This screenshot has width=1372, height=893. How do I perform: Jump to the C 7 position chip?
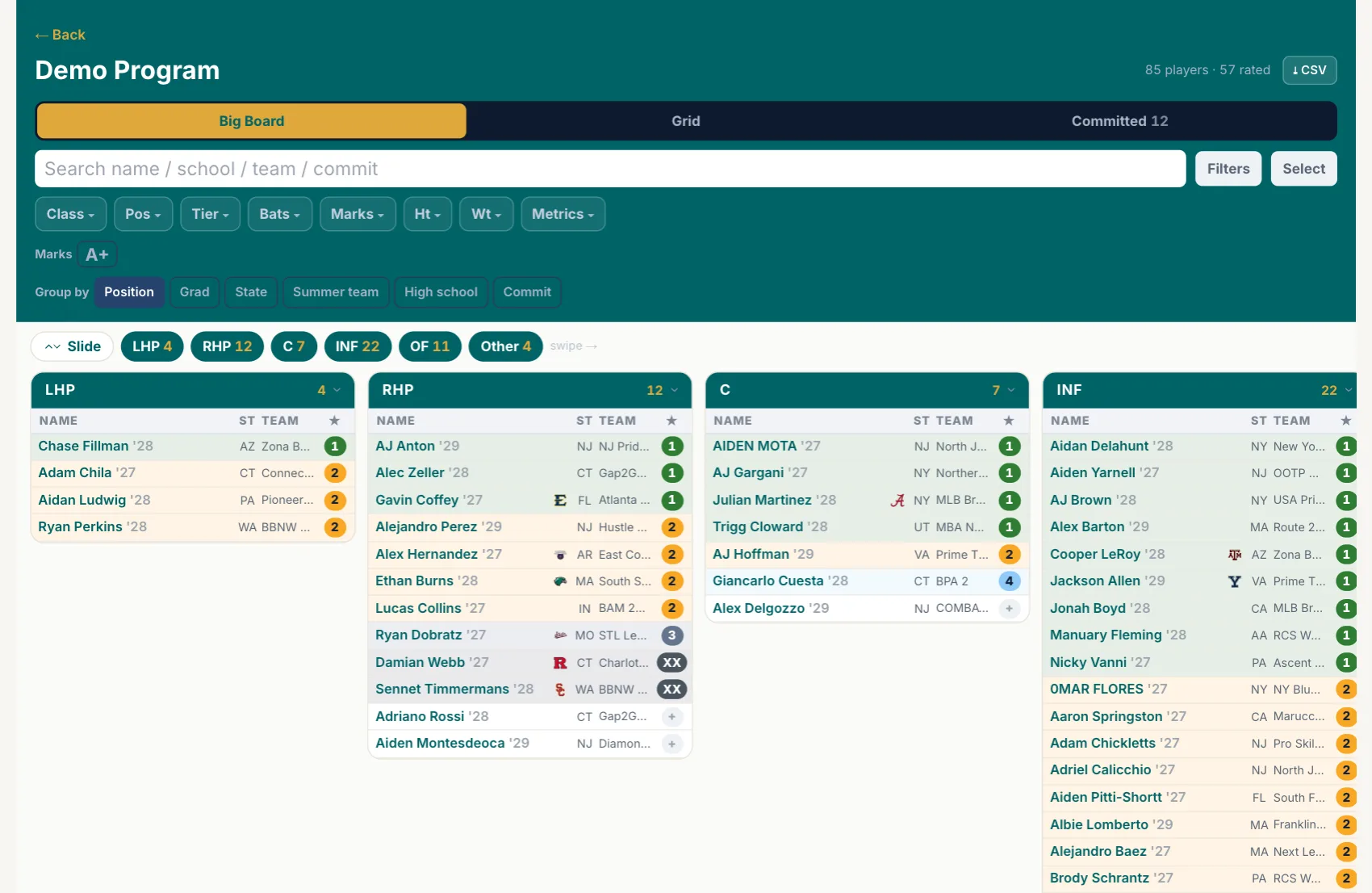(x=294, y=346)
